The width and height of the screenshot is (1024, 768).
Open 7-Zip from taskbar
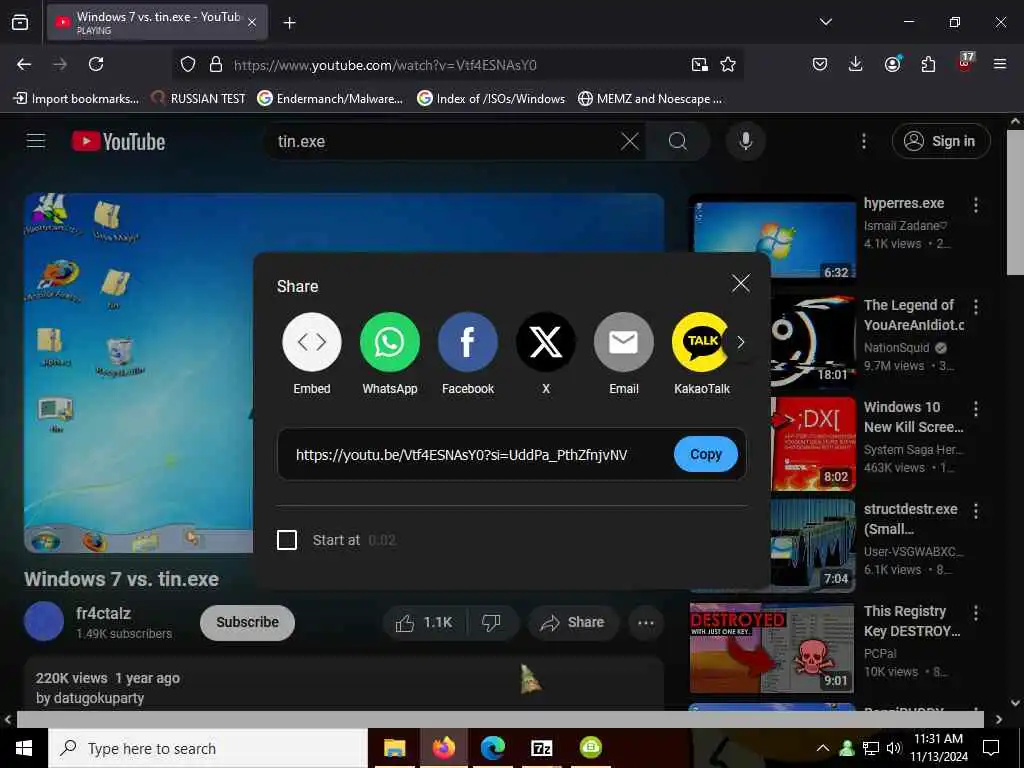[542, 748]
